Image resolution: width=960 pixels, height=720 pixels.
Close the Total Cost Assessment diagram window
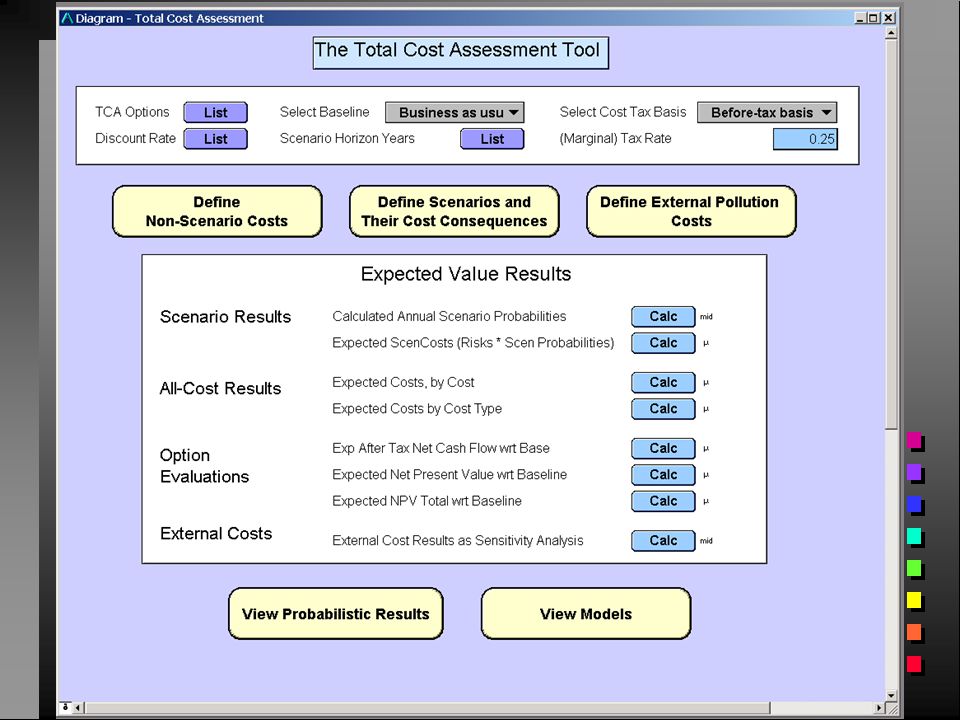click(888, 18)
